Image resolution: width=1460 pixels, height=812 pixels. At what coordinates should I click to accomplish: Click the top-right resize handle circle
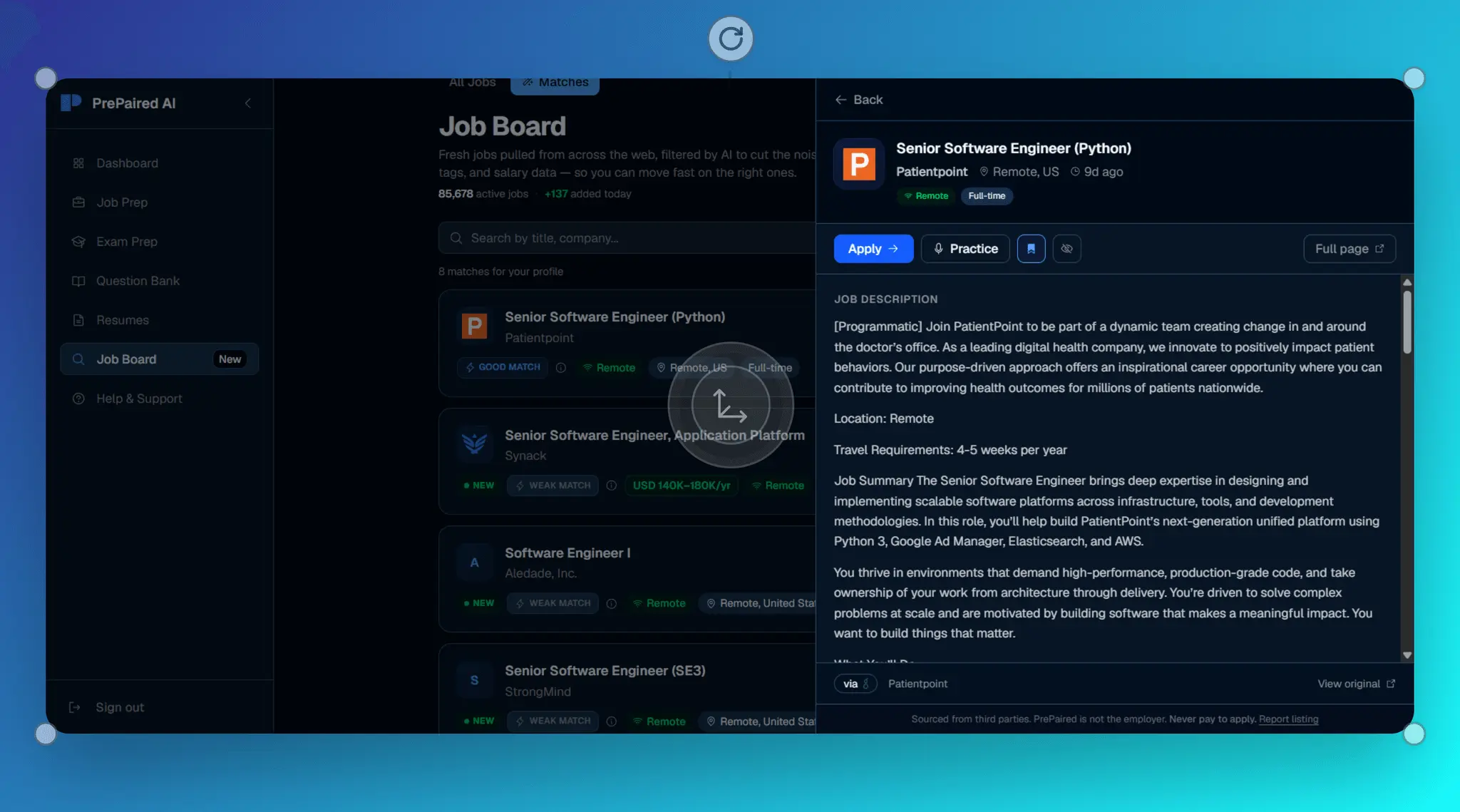pos(1414,78)
